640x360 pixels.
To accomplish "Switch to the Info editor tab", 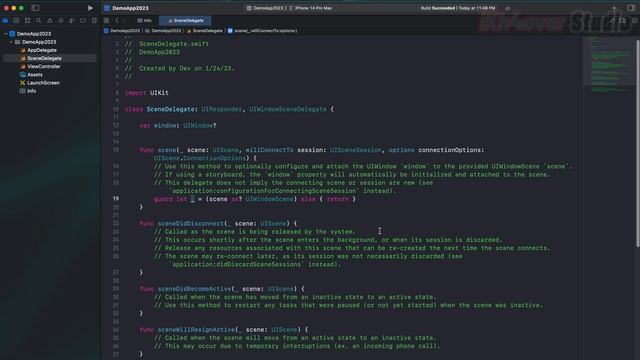I will pyautogui.click(x=144, y=20).
